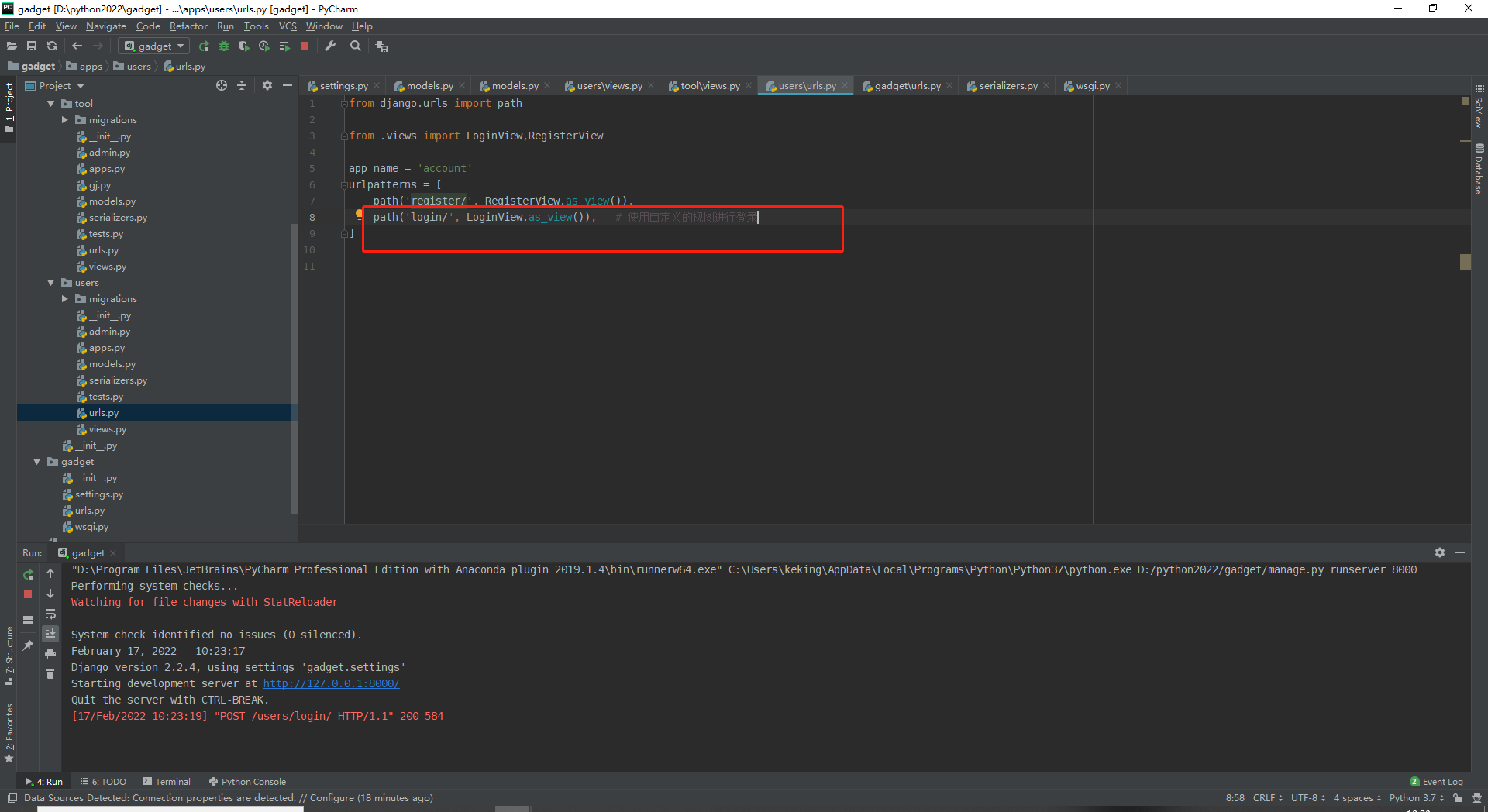This screenshot has height=812, width=1488.
Task: Switch to the serializers.py editor tab
Action: point(1007,86)
